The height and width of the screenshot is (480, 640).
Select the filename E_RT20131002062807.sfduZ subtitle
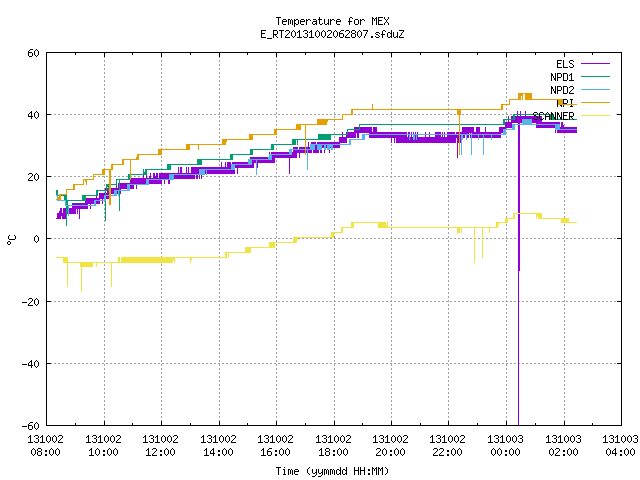pos(332,34)
